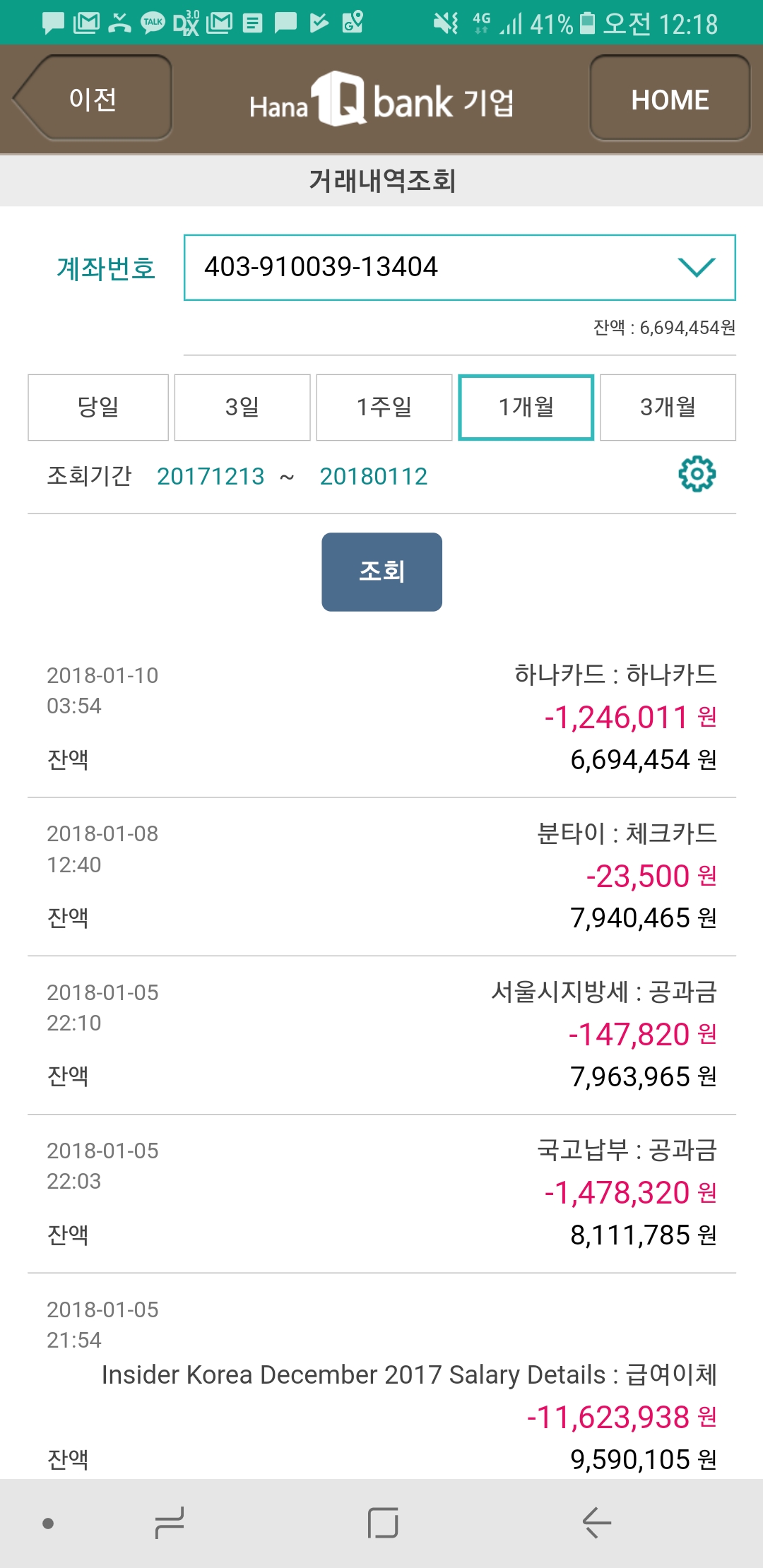Tap the navigation bar dot indicator
The height and width of the screenshot is (1568, 763).
[48, 1524]
